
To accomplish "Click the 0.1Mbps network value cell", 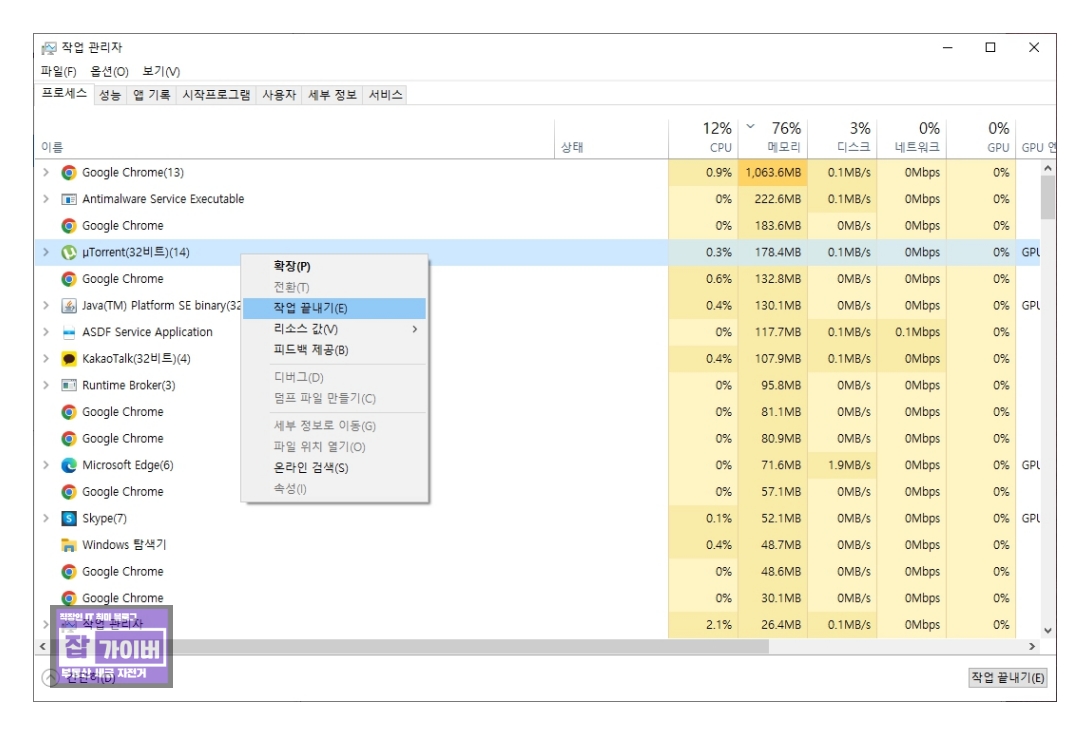I will click(912, 332).
